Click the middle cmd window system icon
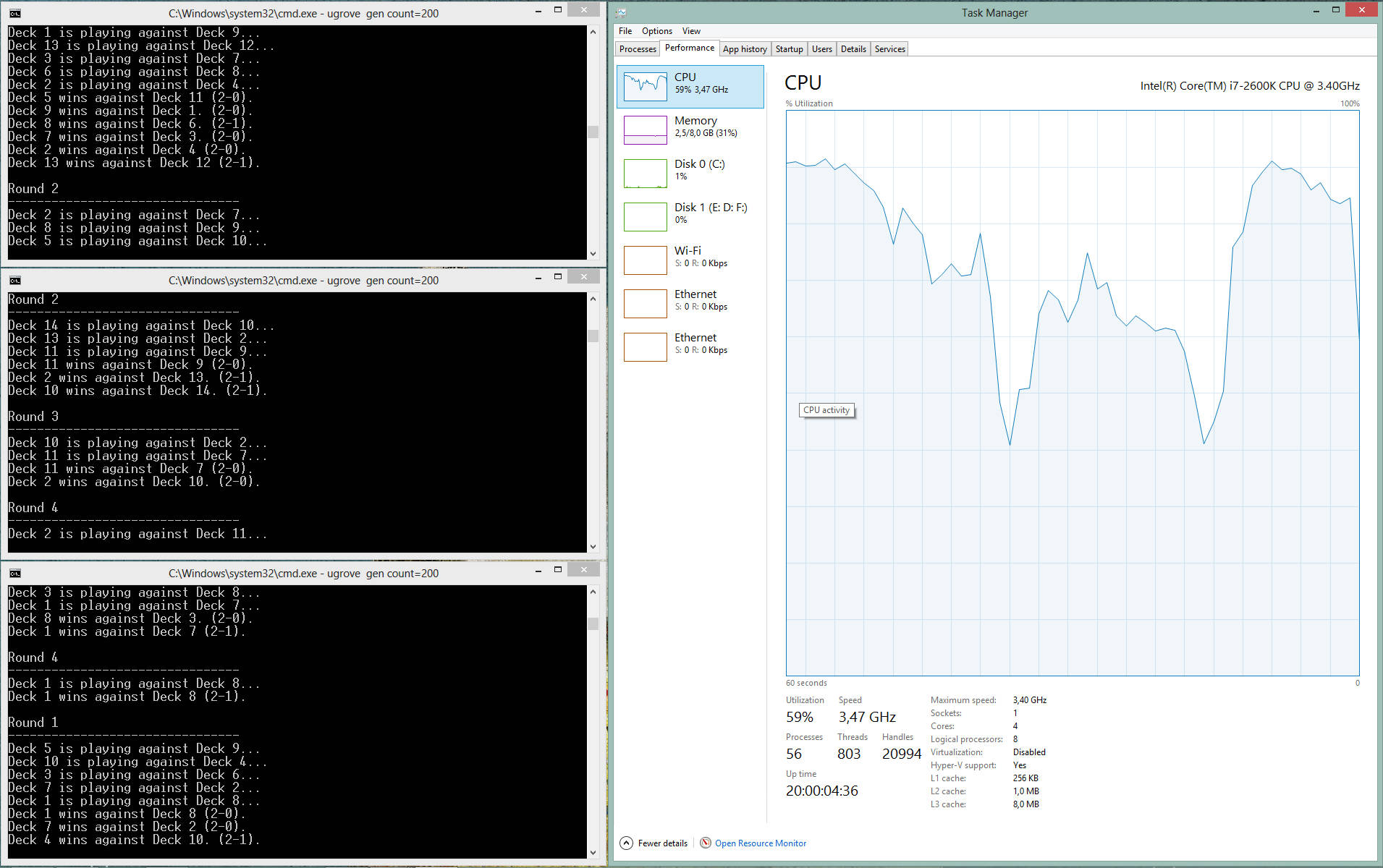The image size is (1383, 868). pyautogui.click(x=14, y=280)
